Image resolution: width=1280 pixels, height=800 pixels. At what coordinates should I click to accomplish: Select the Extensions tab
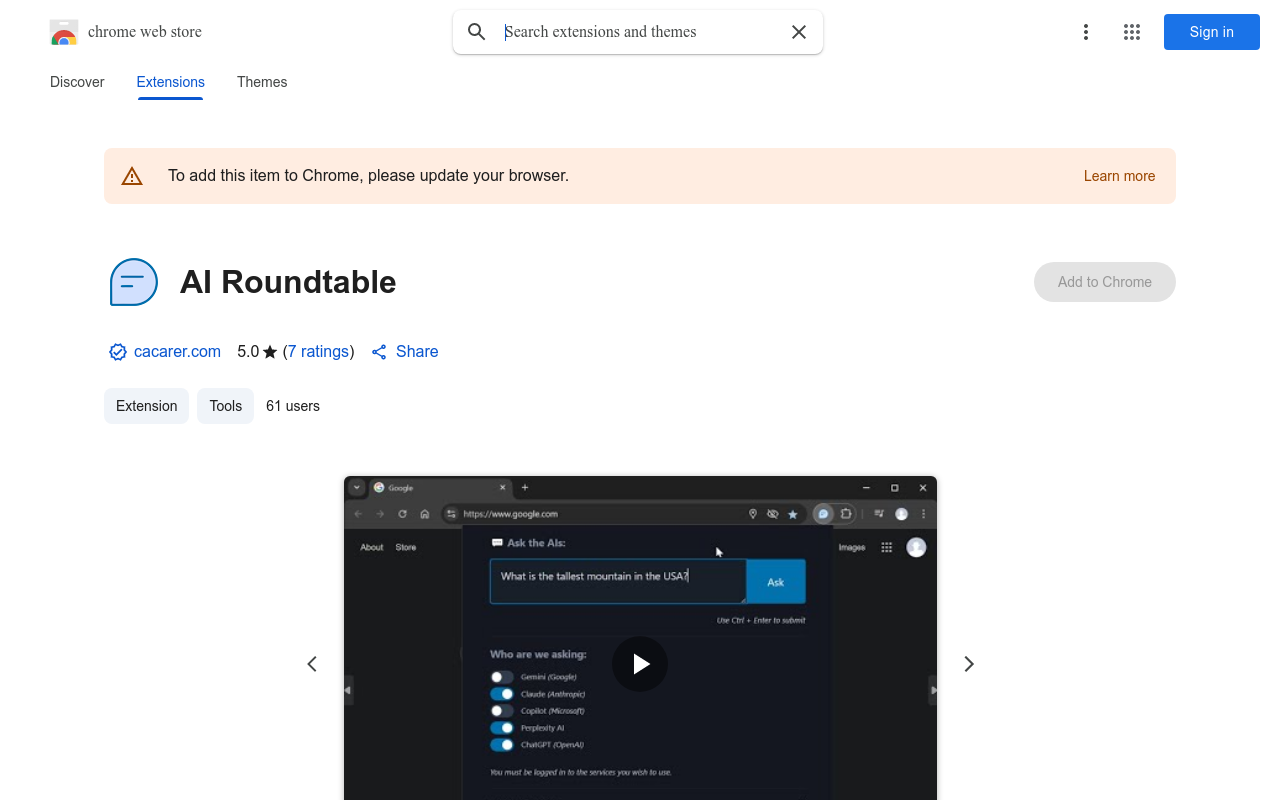click(171, 82)
